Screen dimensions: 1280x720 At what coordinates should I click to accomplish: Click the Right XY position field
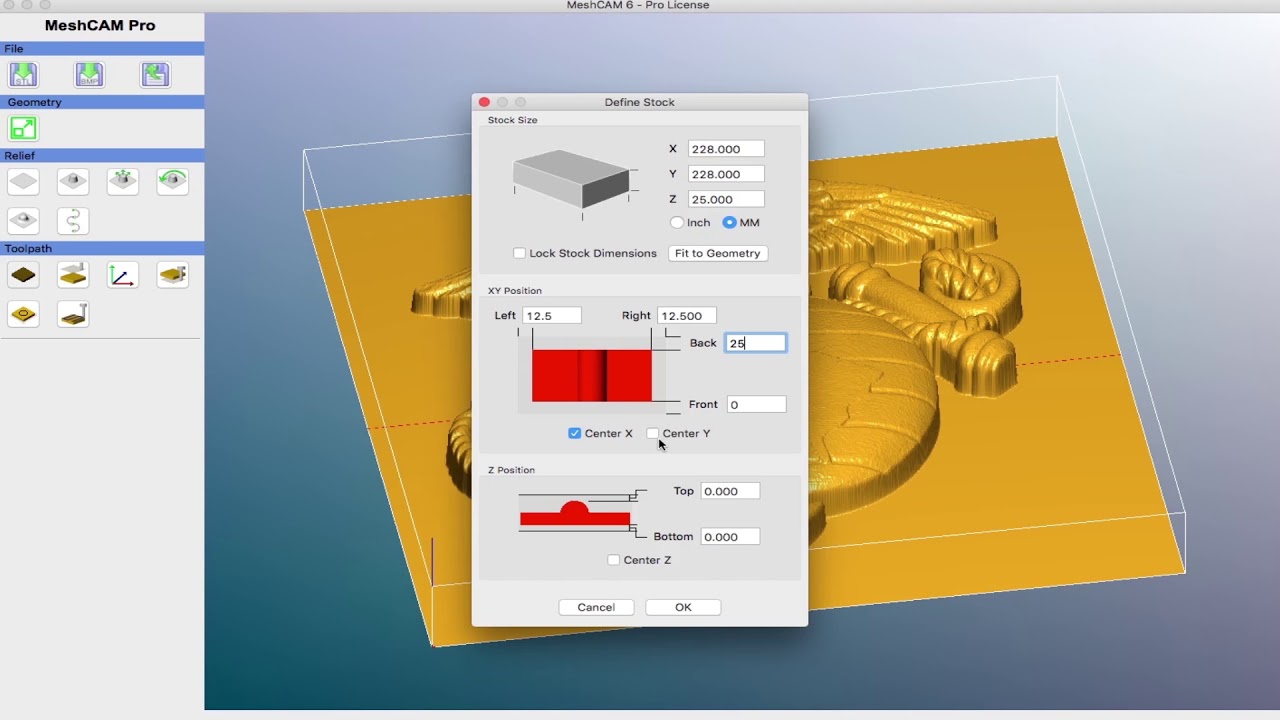tap(686, 316)
